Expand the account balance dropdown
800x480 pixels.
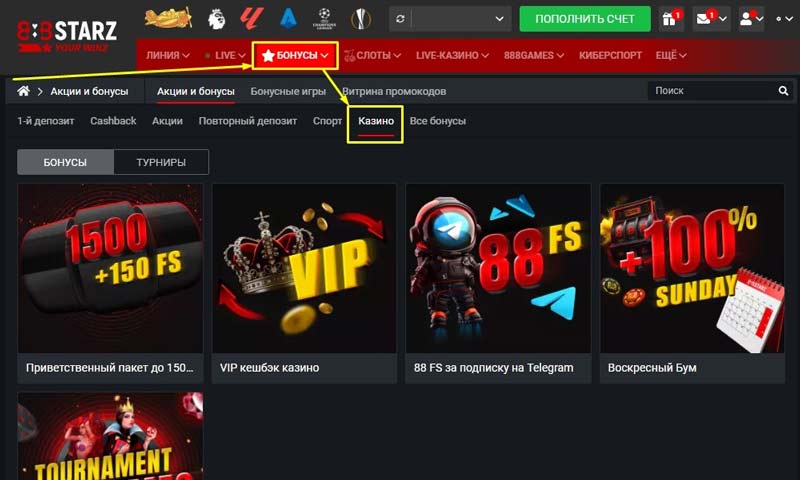499,19
